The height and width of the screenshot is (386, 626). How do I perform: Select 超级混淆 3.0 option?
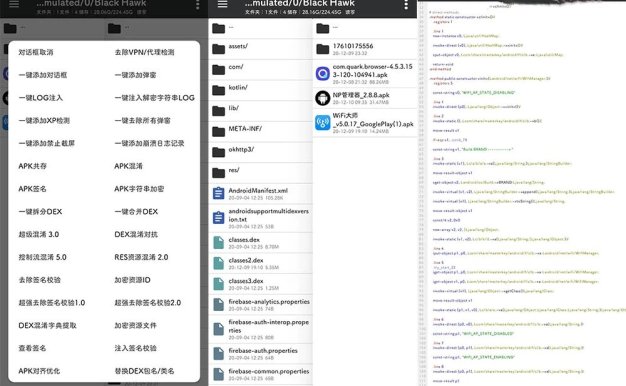click(39, 234)
